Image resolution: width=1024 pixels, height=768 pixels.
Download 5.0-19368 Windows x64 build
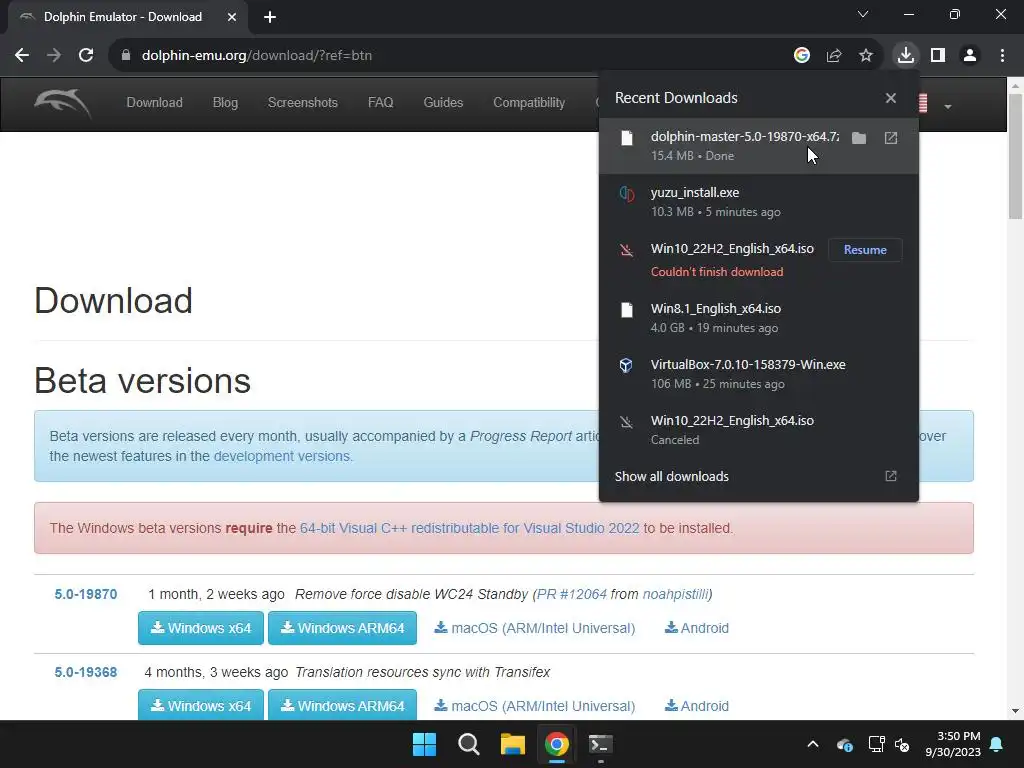(200, 705)
